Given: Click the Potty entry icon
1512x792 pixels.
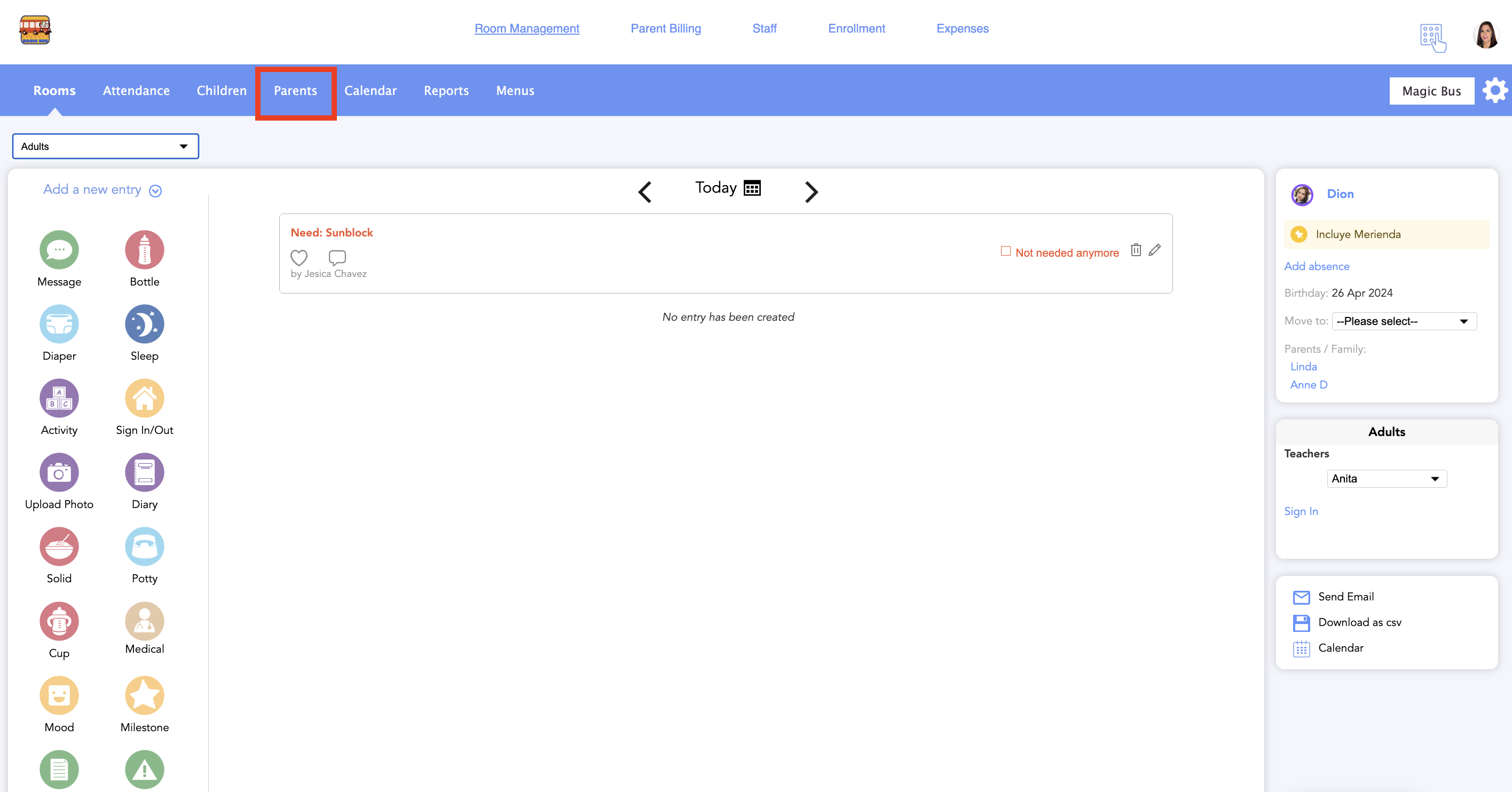Looking at the screenshot, I should [144, 546].
